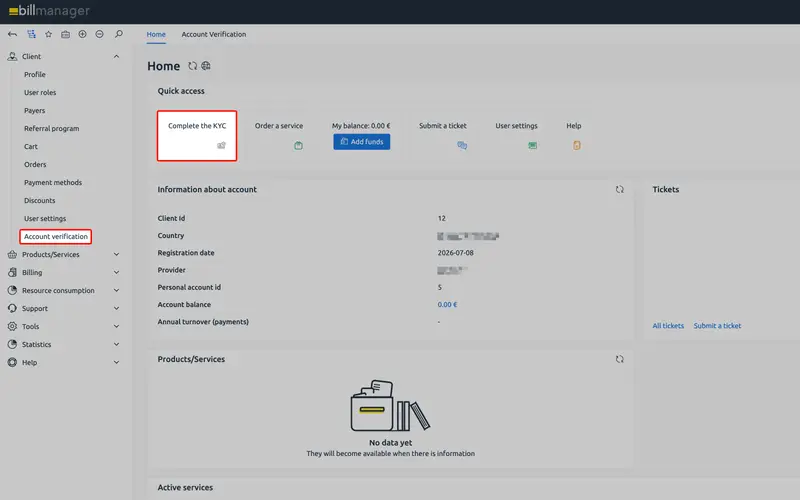
Task: Expand the Statistics section chevron
Action: click(116, 344)
